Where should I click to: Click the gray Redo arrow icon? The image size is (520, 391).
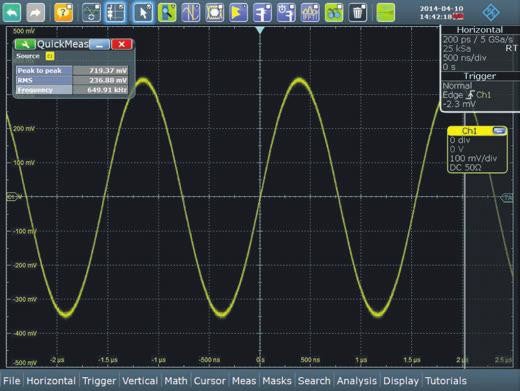tap(35, 13)
